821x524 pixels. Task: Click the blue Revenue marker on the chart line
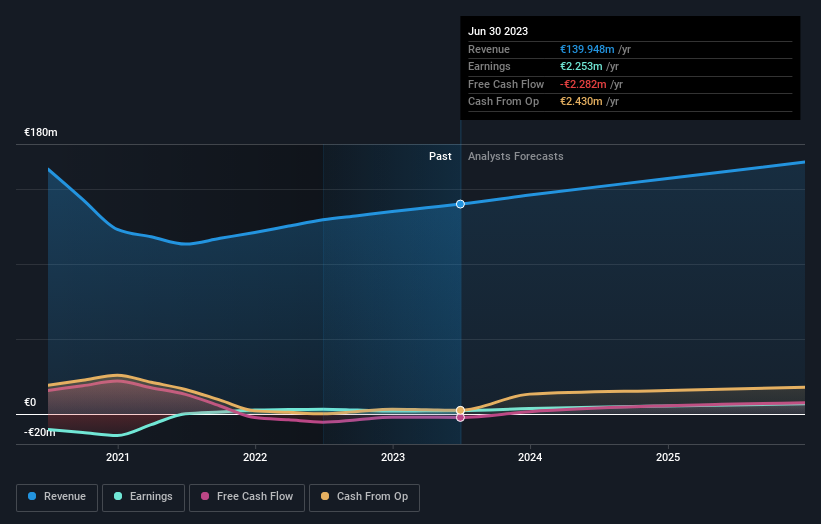coord(460,204)
